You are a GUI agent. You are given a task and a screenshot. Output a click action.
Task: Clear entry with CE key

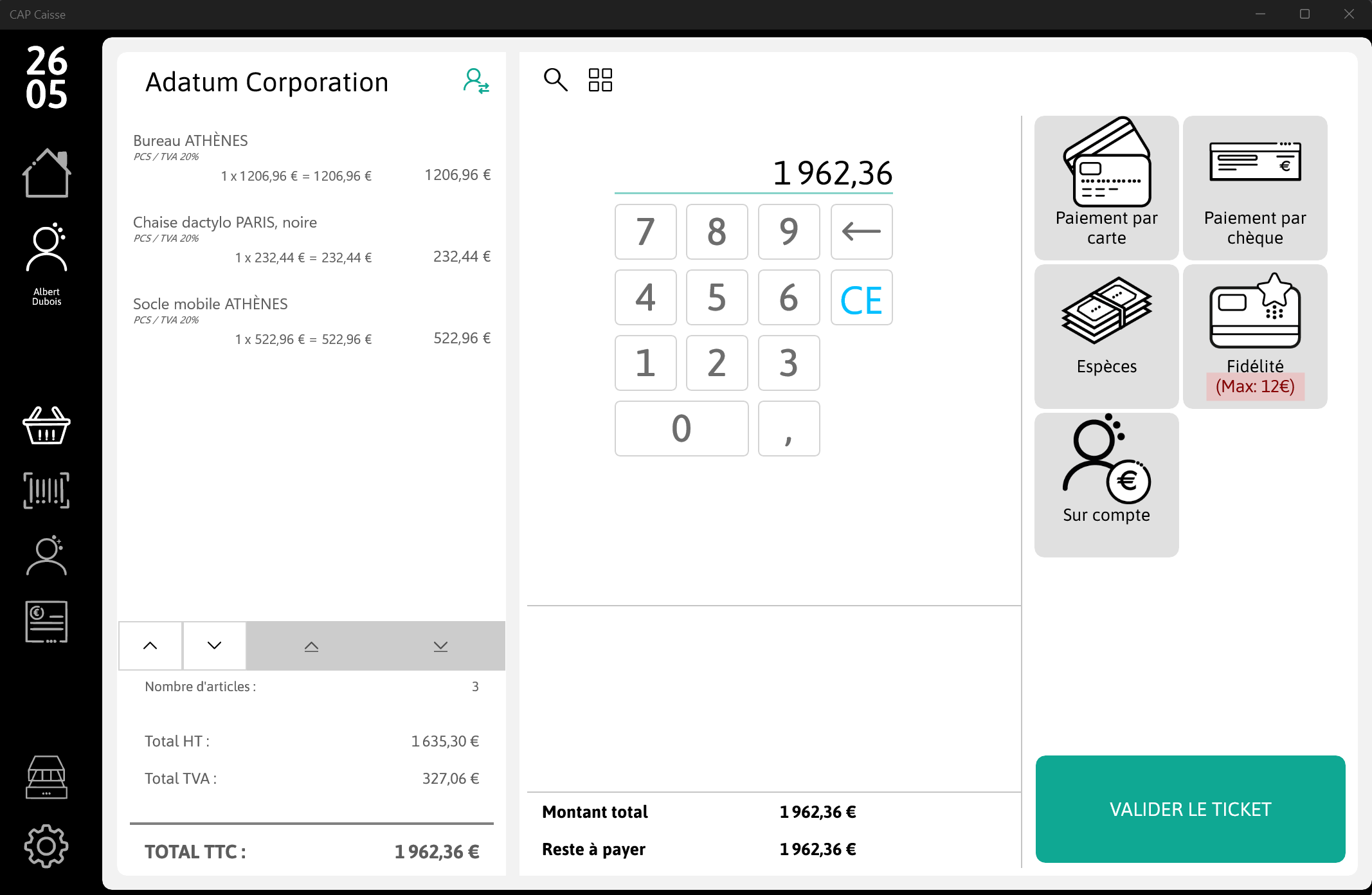[x=862, y=297]
